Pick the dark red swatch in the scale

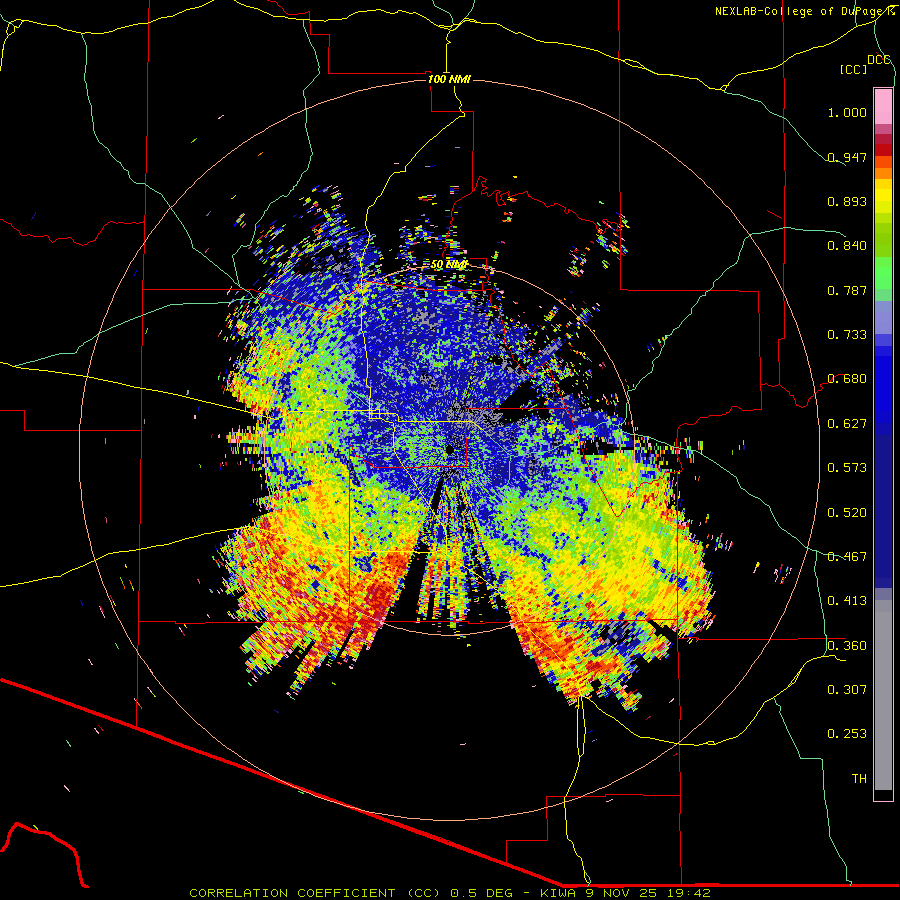click(x=883, y=150)
